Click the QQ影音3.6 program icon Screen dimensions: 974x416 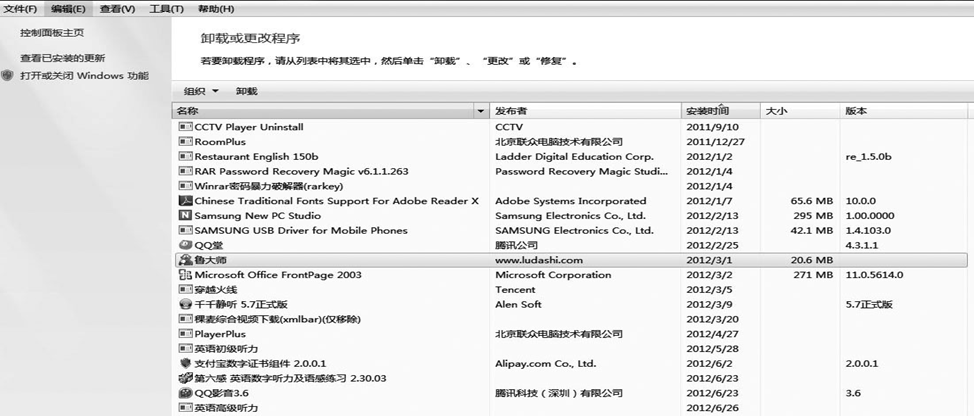click(x=185, y=393)
